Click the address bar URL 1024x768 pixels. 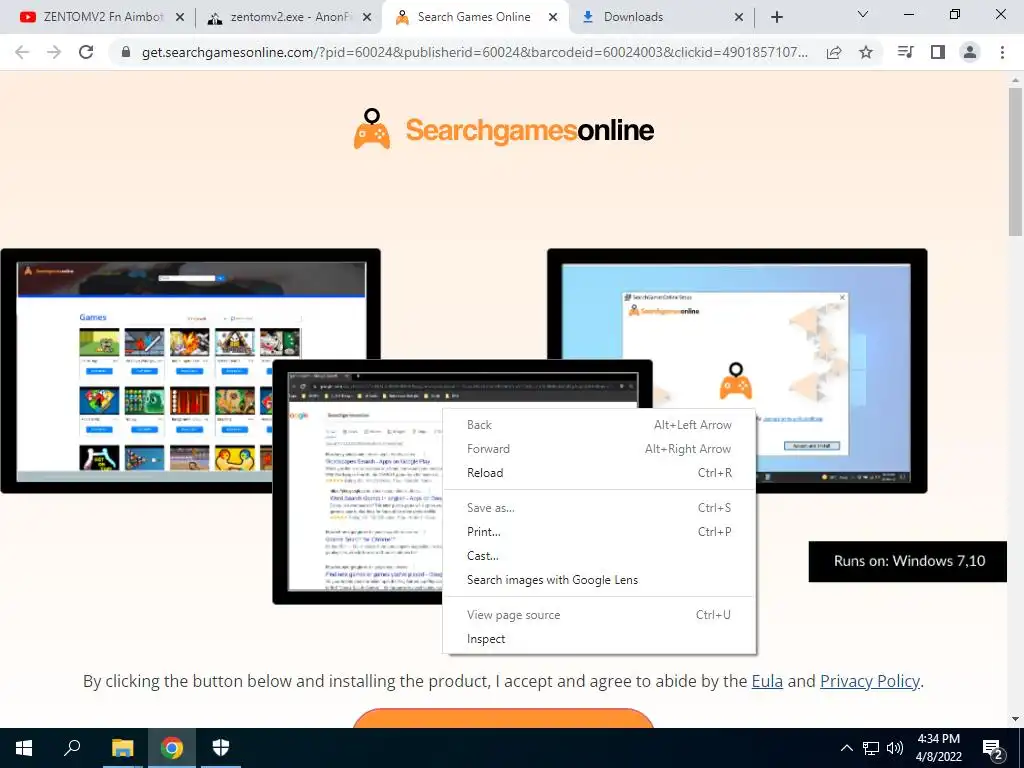tap(475, 52)
